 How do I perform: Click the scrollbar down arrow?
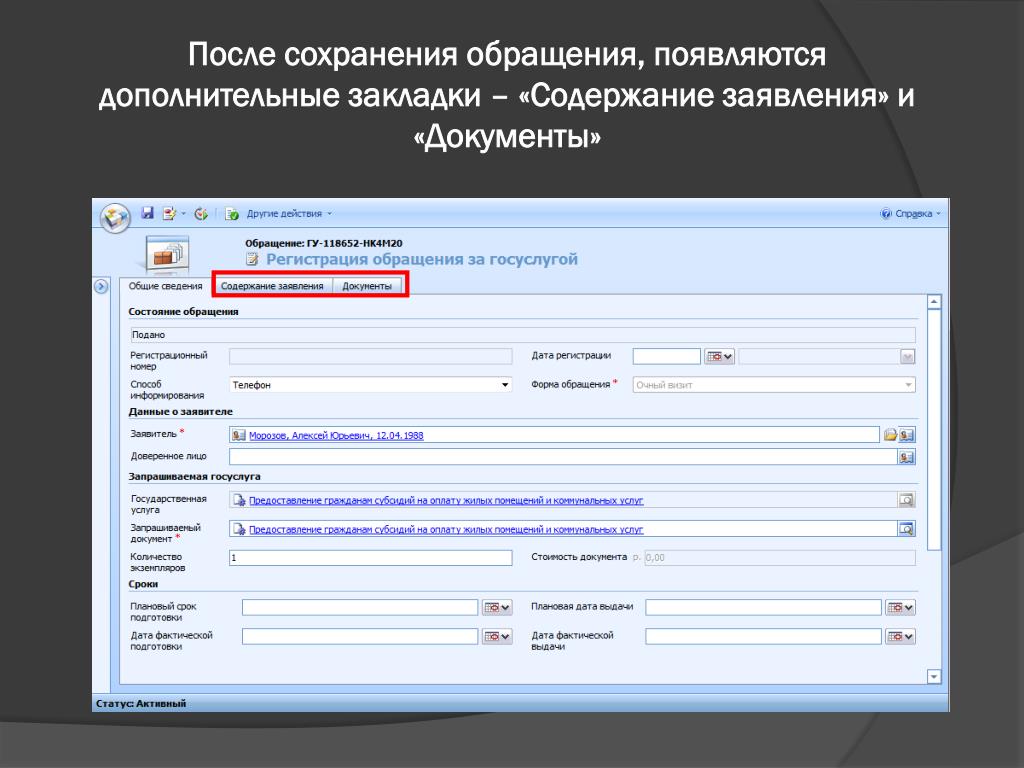point(934,677)
